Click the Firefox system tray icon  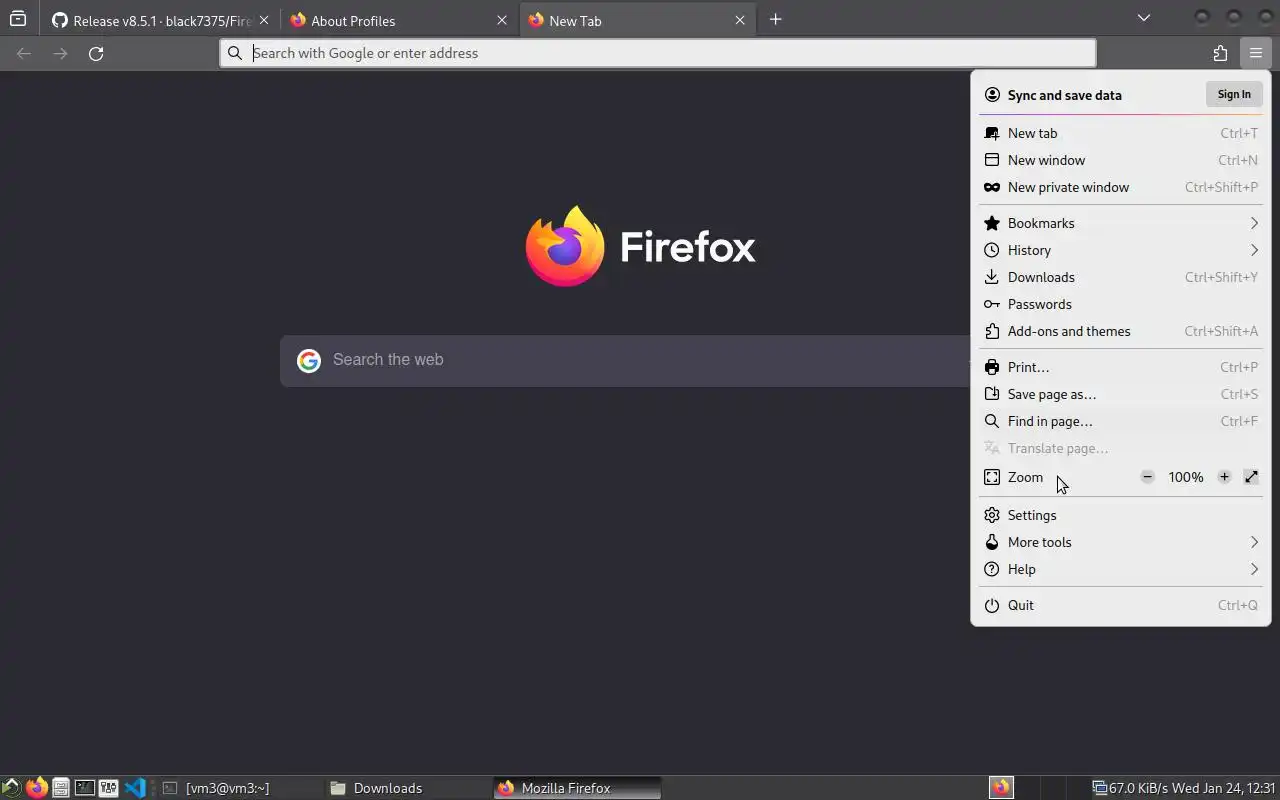pos(1001,788)
